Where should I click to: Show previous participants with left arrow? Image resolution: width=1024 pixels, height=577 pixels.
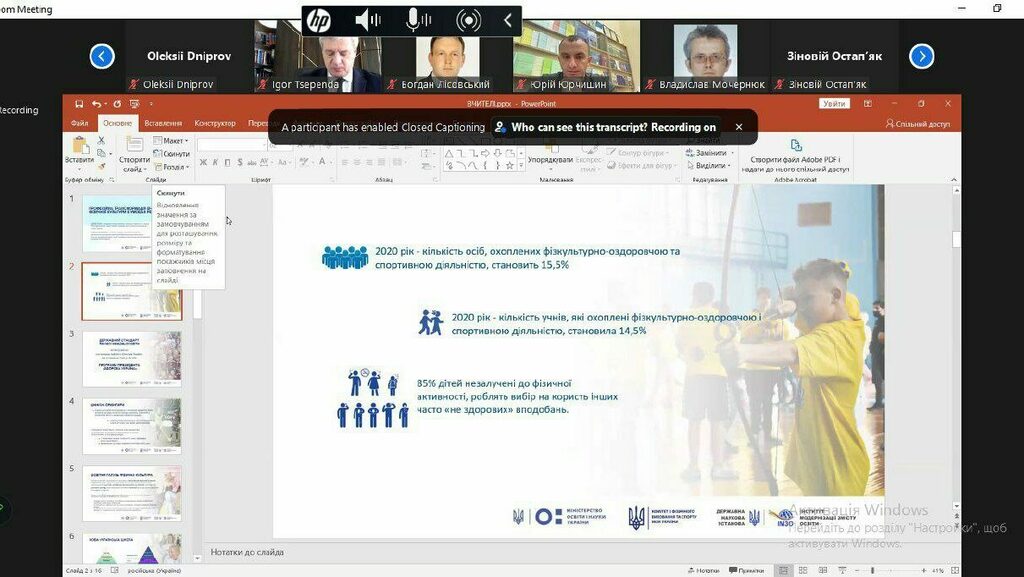[x=102, y=56]
